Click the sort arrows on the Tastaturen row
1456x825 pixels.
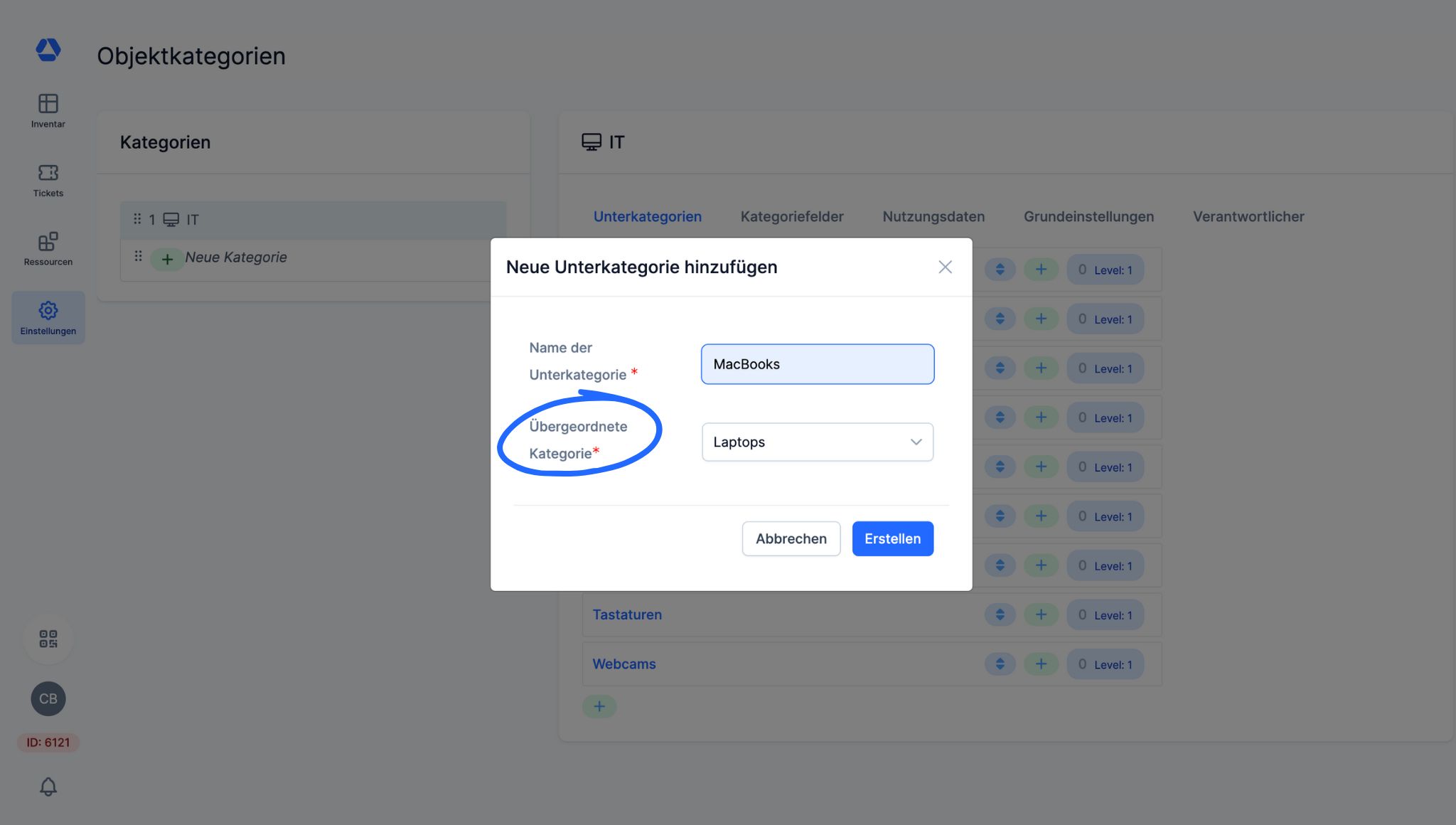click(1000, 614)
